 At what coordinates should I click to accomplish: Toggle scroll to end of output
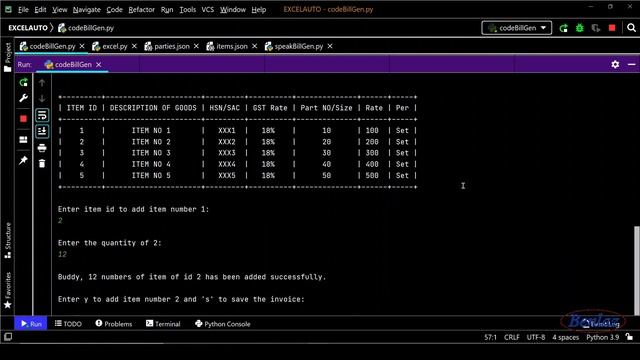pyautogui.click(x=42, y=131)
